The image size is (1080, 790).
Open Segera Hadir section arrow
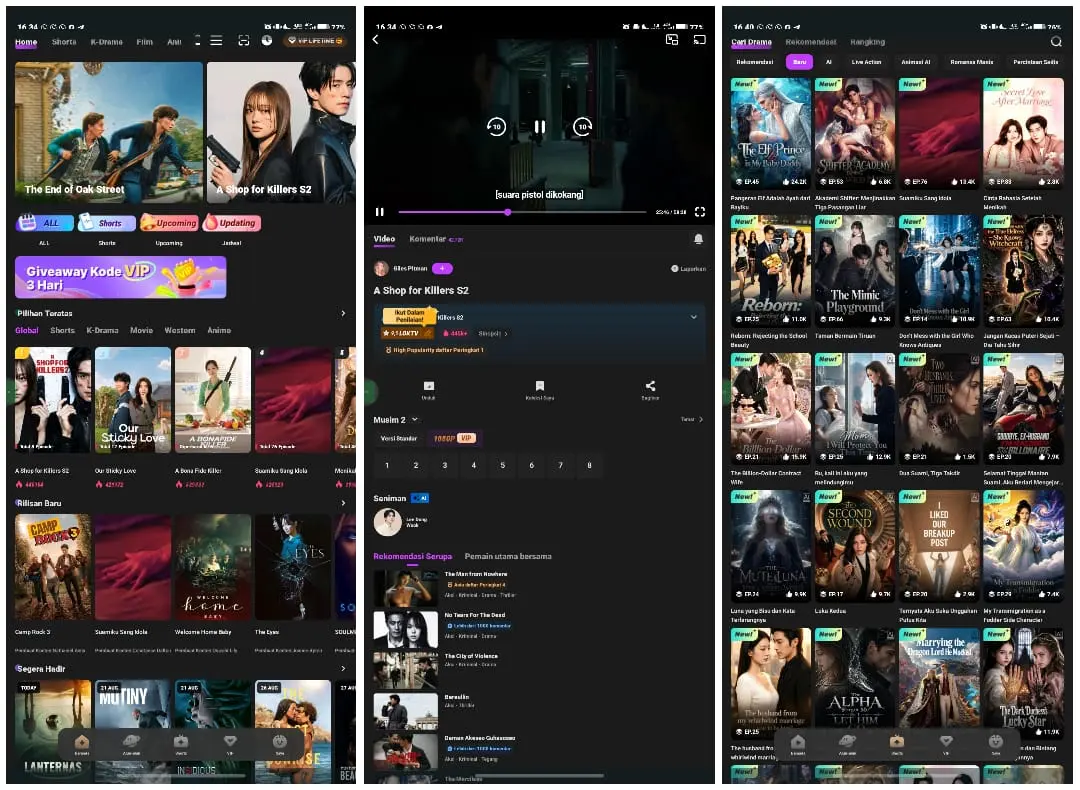343,668
